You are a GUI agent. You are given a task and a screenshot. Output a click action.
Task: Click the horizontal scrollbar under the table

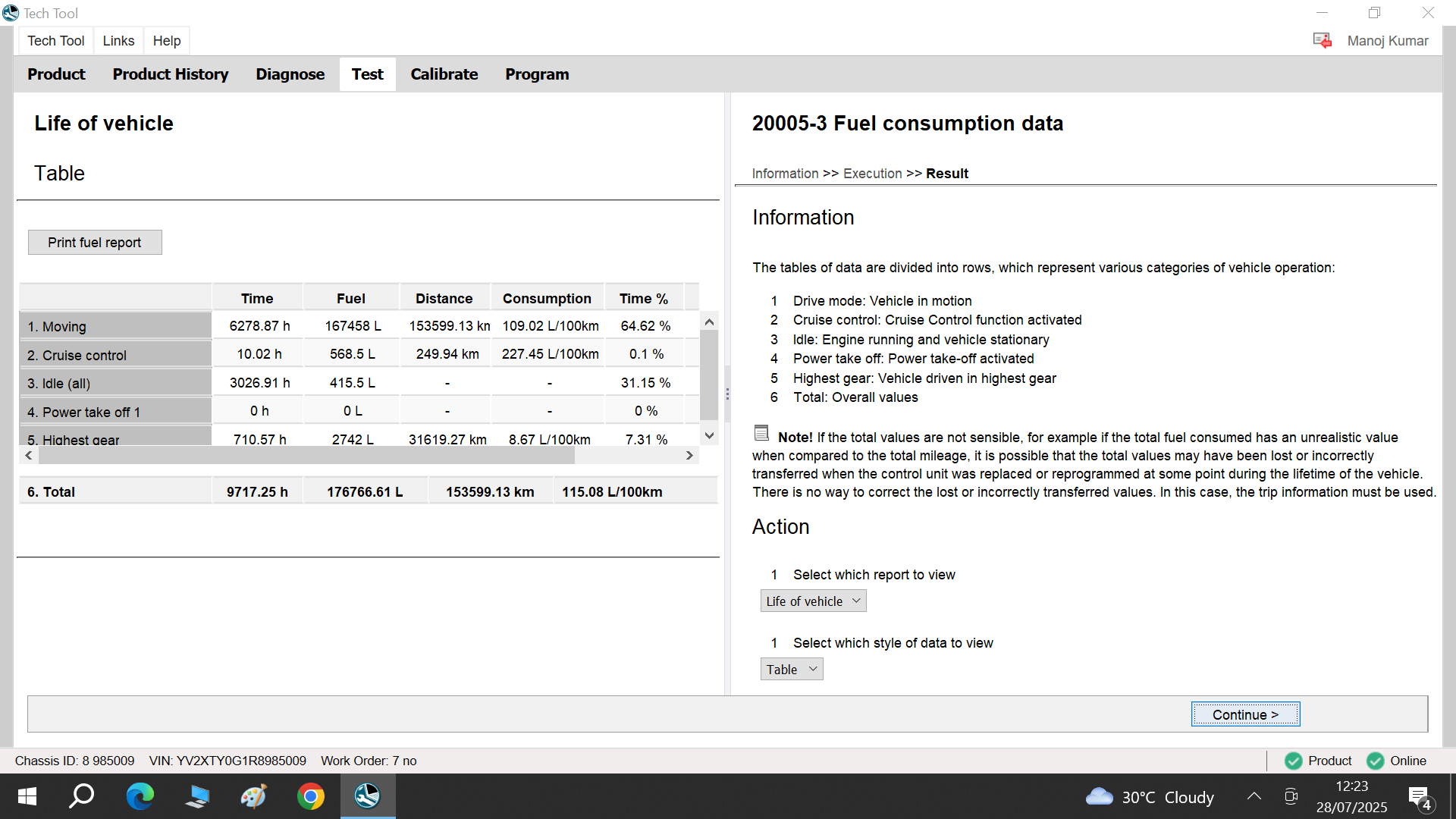[306, 456]
